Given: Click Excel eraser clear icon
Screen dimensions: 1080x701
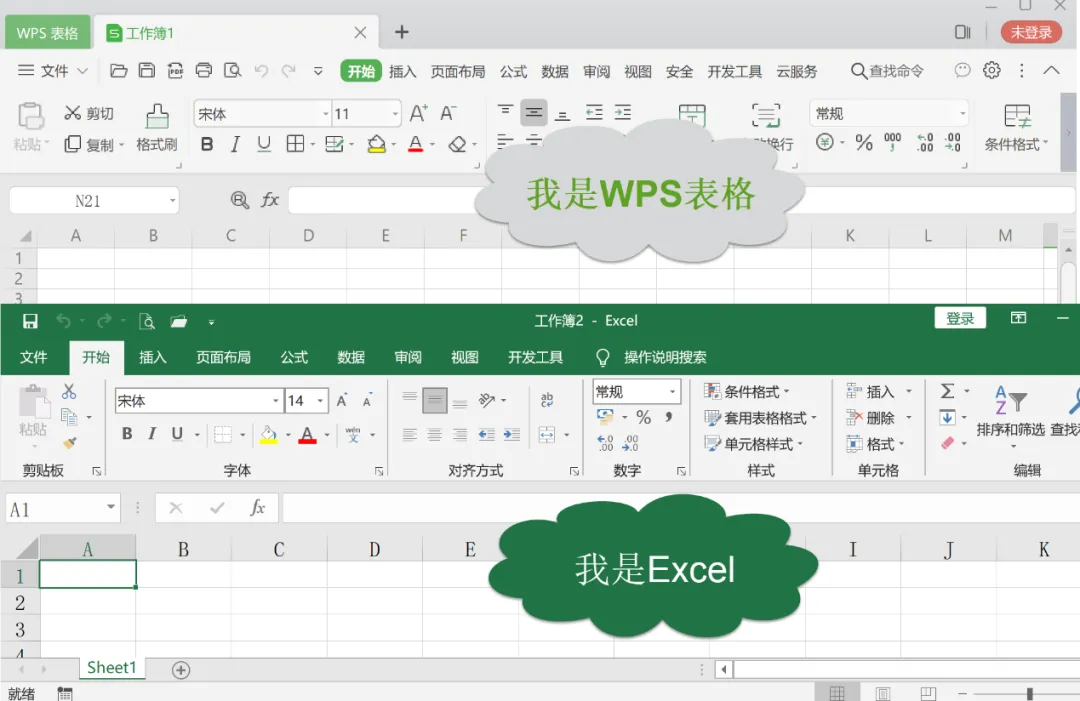Looking at the screenshot, I should pyautogui.click(x=948, y=443).
